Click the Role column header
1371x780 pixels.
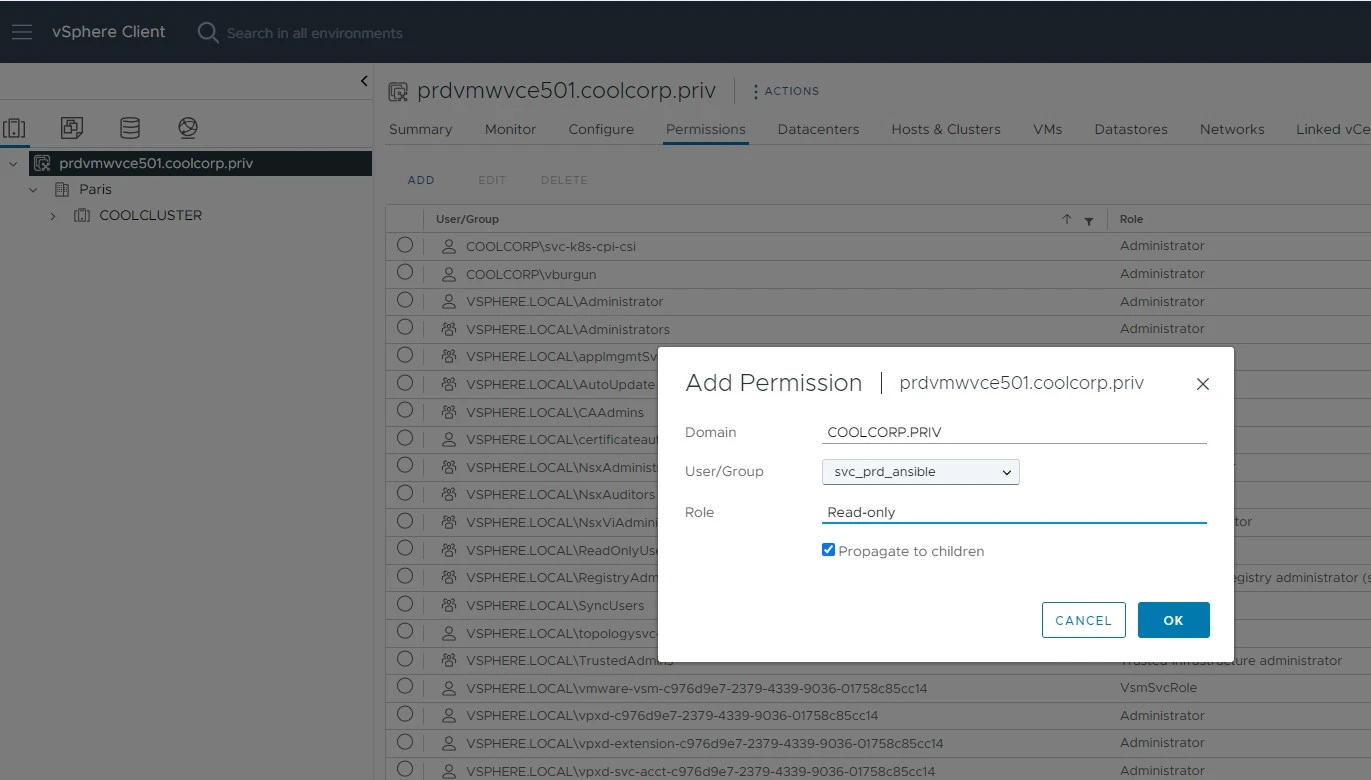[1132, 219]
